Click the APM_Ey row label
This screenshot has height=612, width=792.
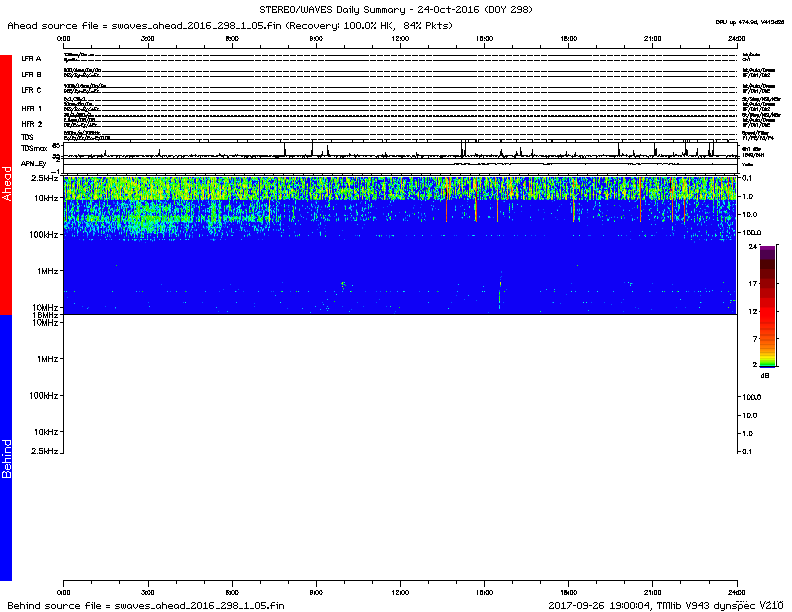(34, 162)
